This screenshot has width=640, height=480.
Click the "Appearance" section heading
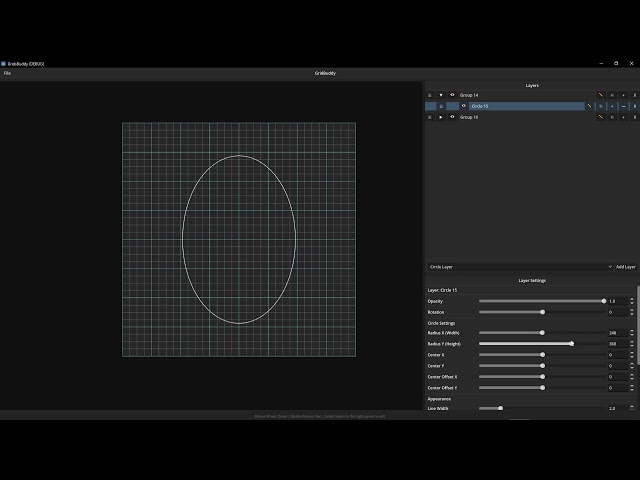click(439, 399)
